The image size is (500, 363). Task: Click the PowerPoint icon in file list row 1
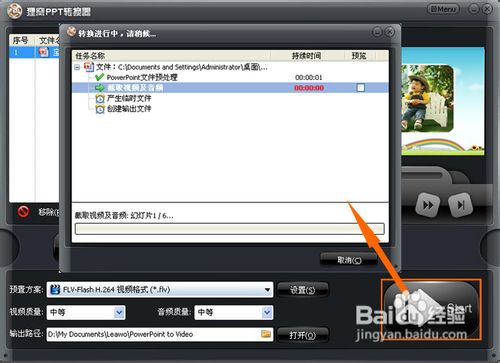44,52
